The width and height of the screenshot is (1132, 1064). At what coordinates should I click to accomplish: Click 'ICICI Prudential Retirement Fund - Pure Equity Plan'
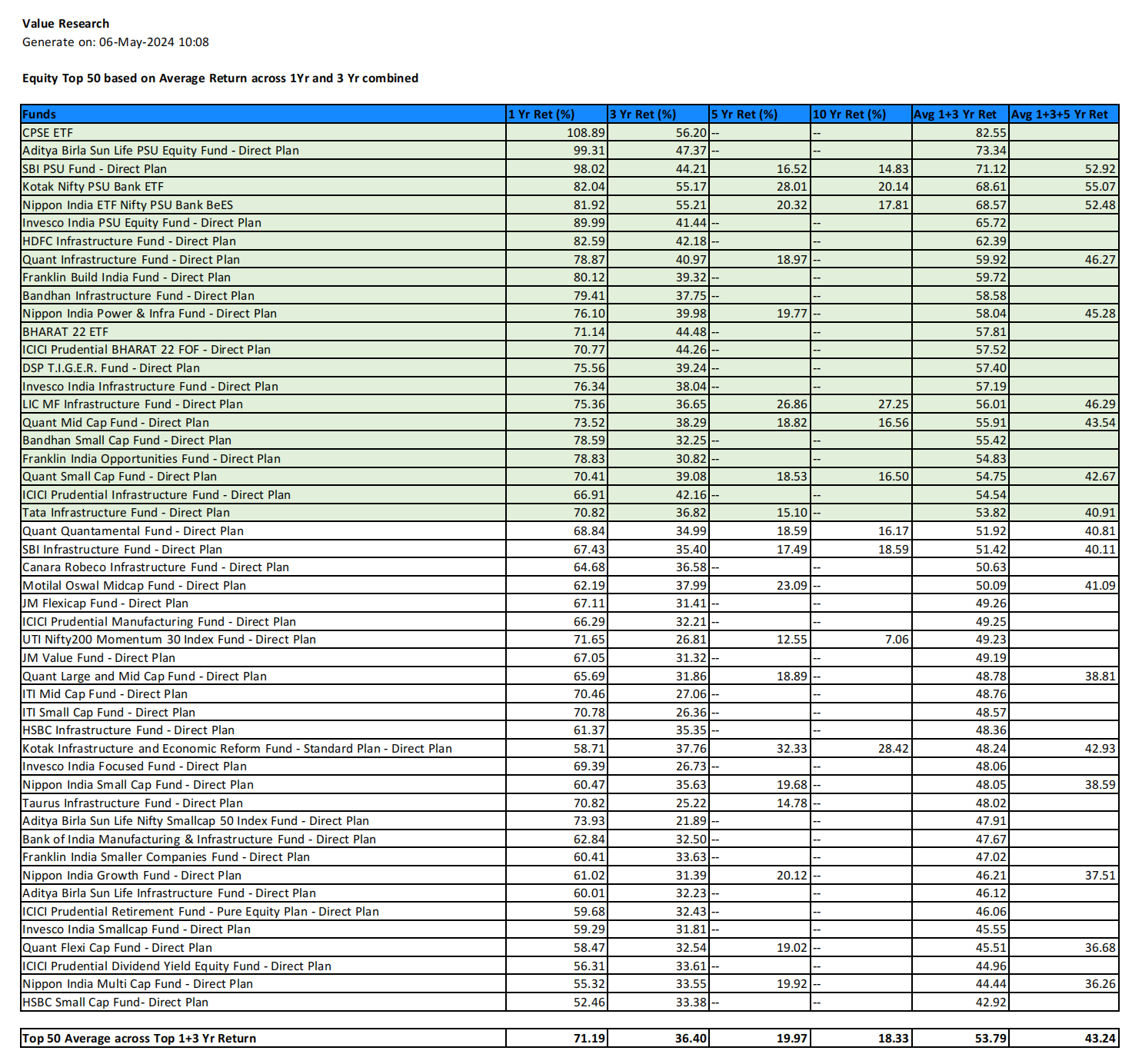point(201,912)
